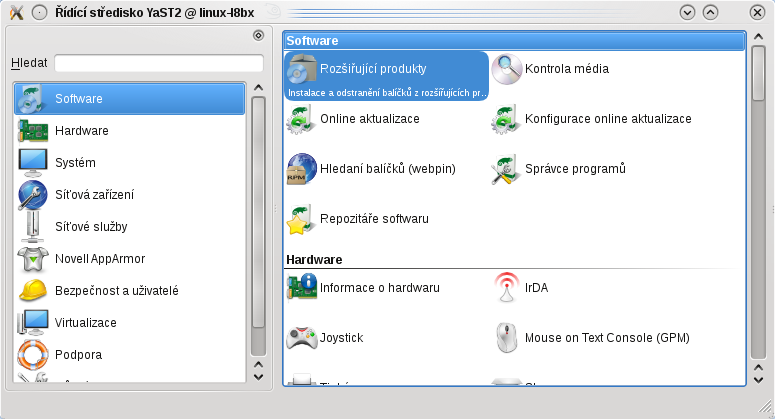Viewport: 775px width, 419px height.
Task: Select the Hardware category card icon
Action: click(33, 131)
